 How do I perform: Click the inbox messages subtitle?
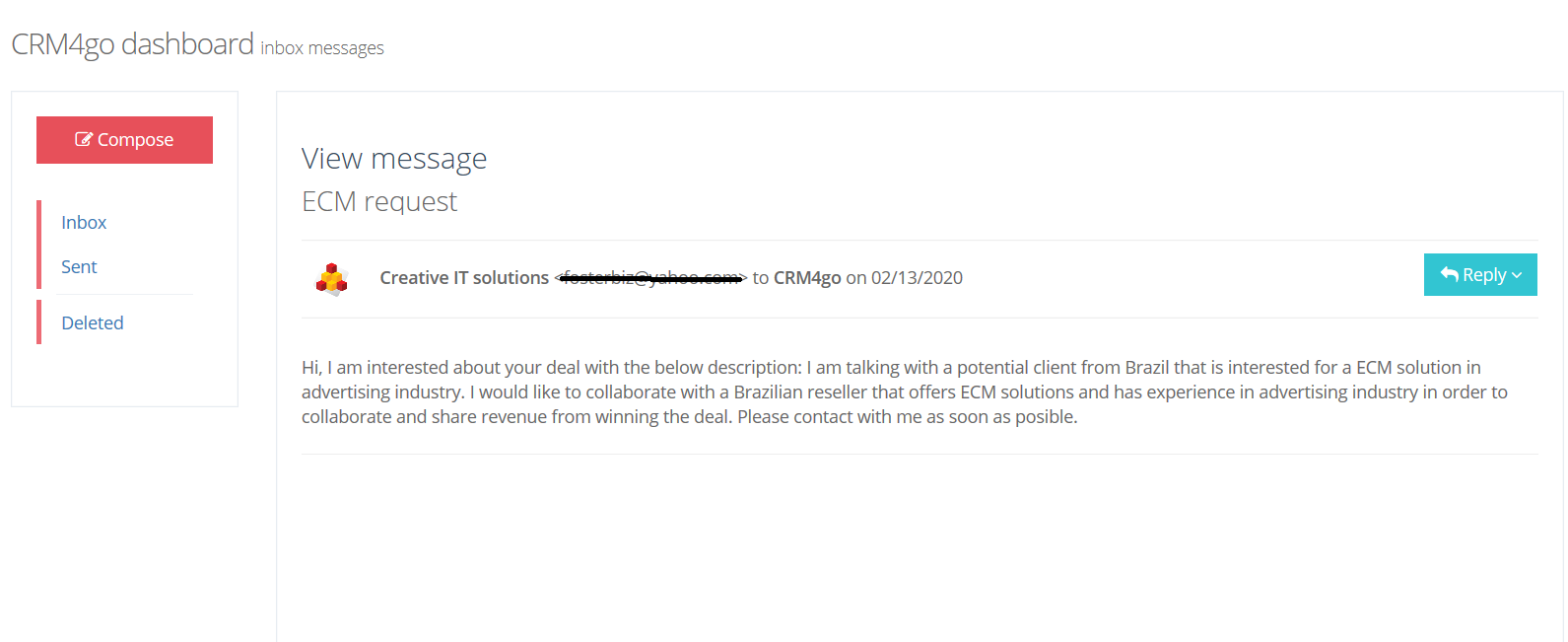pyautogui.click(x=322, y=48)
